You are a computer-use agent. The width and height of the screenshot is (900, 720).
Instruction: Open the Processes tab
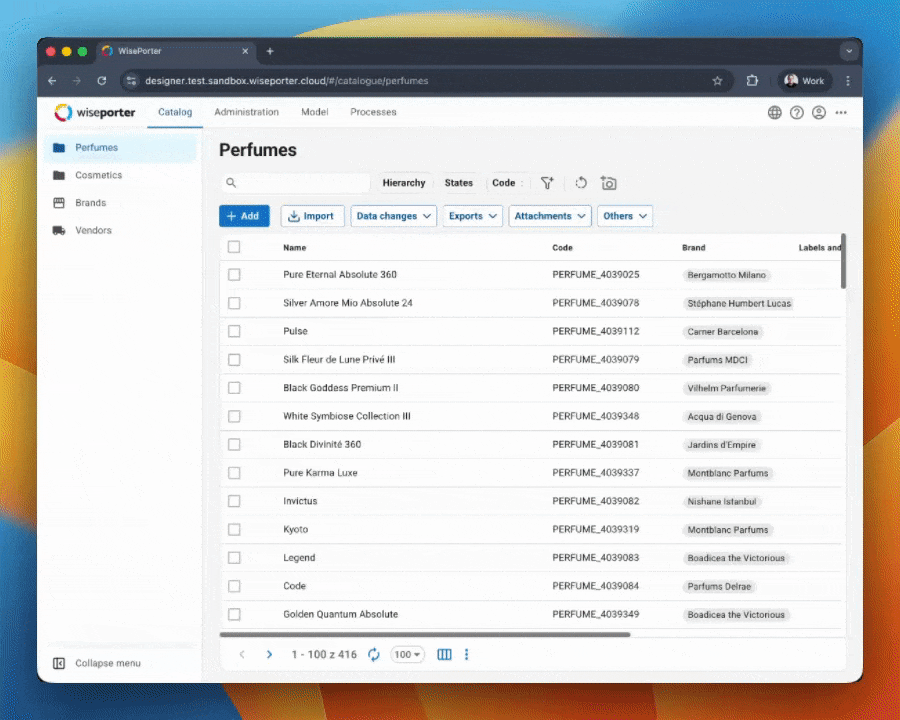373,112
